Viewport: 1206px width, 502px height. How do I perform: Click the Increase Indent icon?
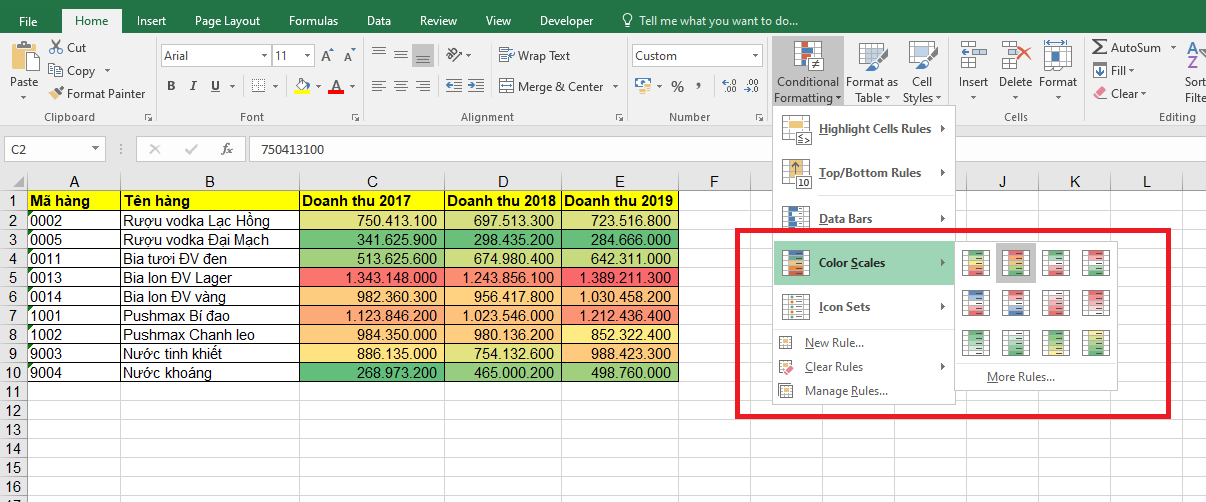(476, 87)
